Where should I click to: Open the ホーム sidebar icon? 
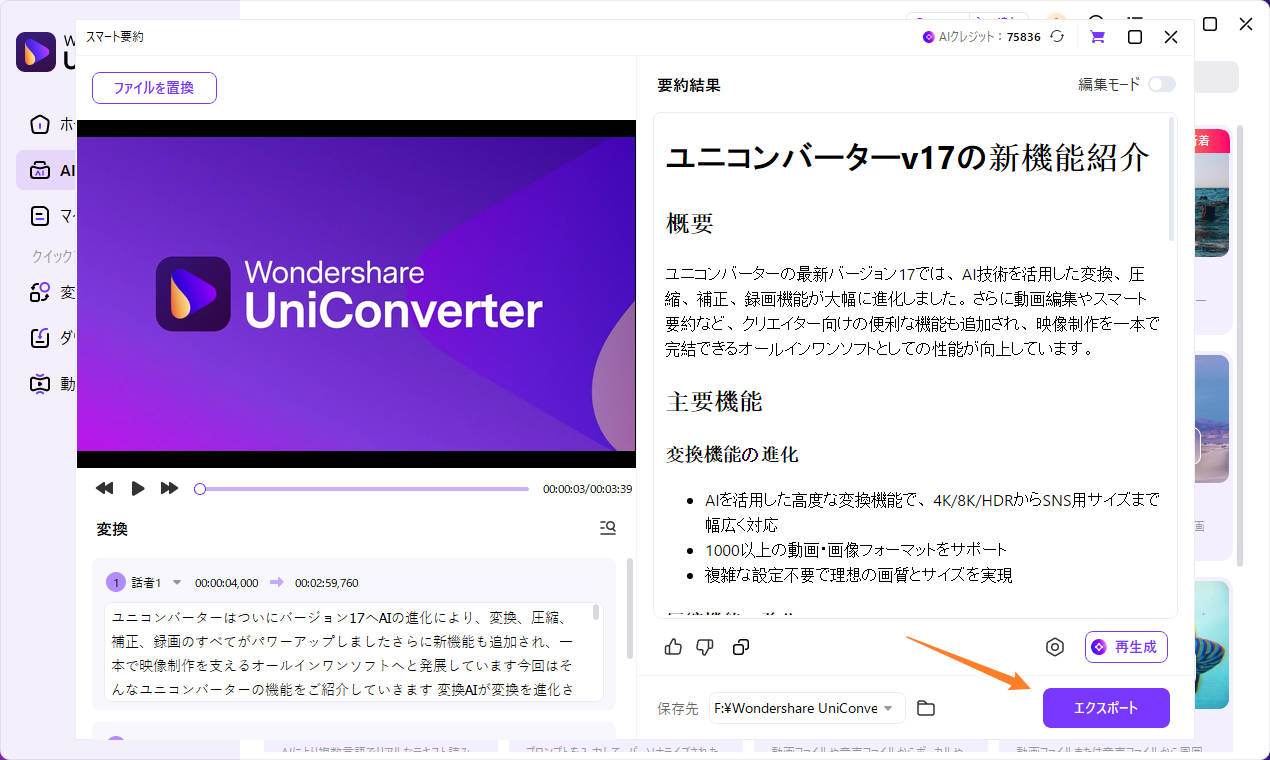[40, 124]
